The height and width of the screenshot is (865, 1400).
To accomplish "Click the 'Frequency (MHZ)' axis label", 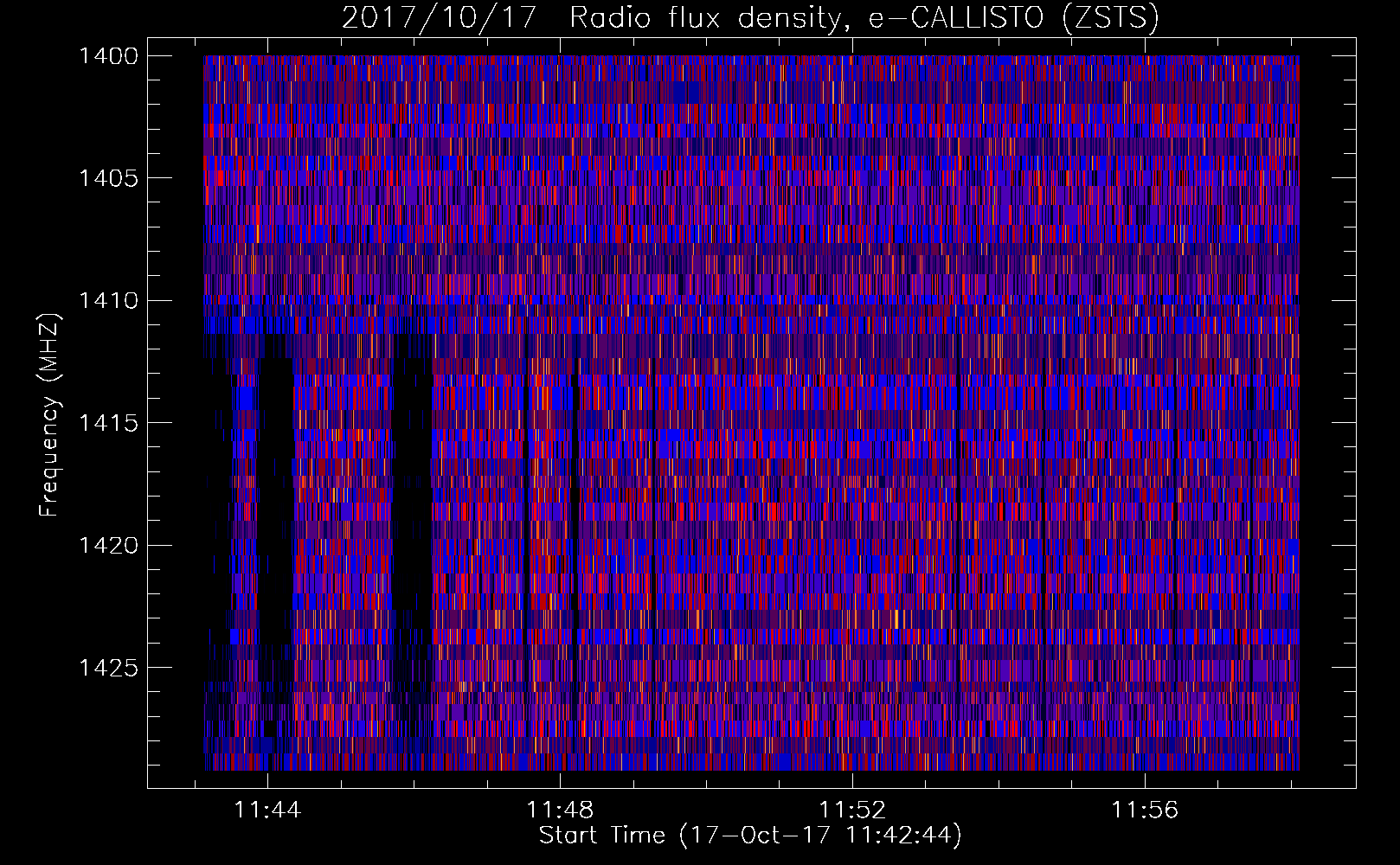I will [x=49, y=415].
